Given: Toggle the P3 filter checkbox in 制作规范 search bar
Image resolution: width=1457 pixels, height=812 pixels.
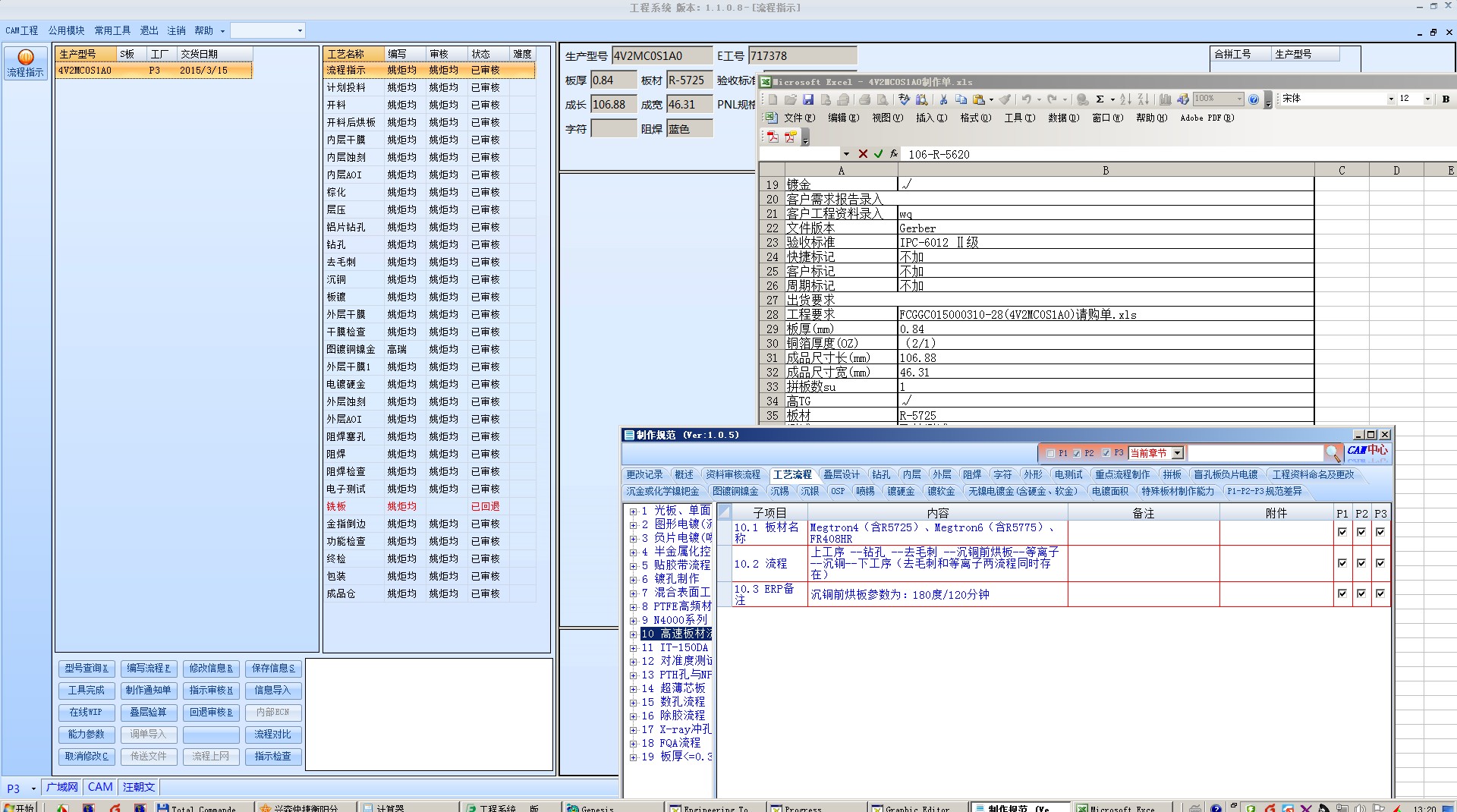Looking at the screenshot, I should coord(1106,453).
